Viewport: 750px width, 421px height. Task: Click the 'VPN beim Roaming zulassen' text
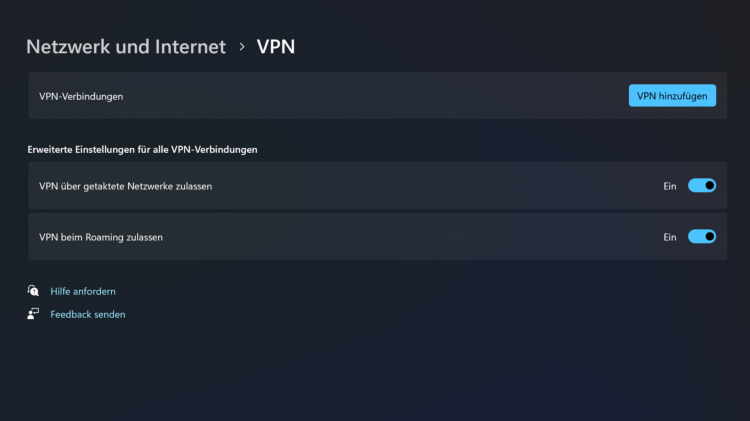point(101,237)
